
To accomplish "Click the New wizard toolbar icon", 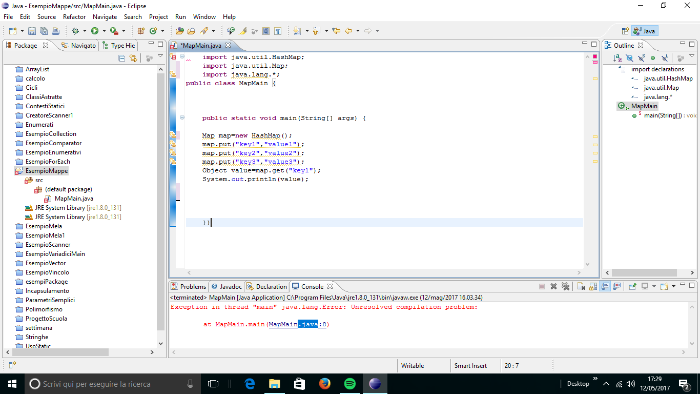I will pyautogui.click(x=12, y=31).
